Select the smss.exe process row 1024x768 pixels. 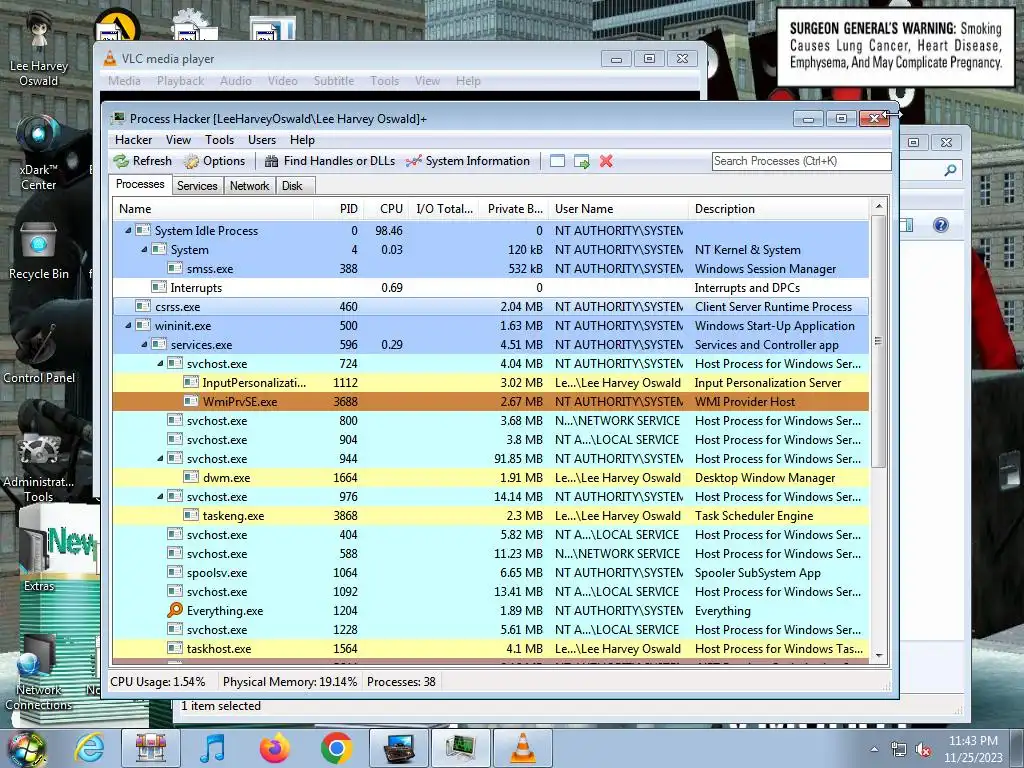pyautogui.click(x=490, y=268)
